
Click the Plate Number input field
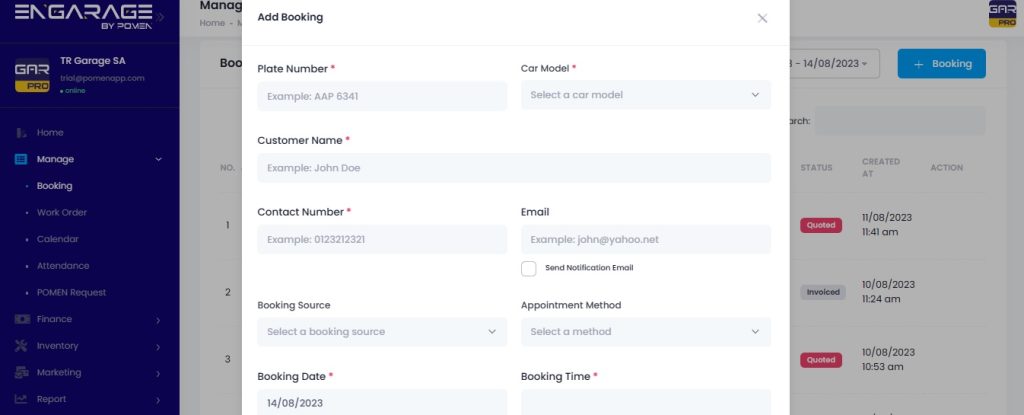(381, 96)
